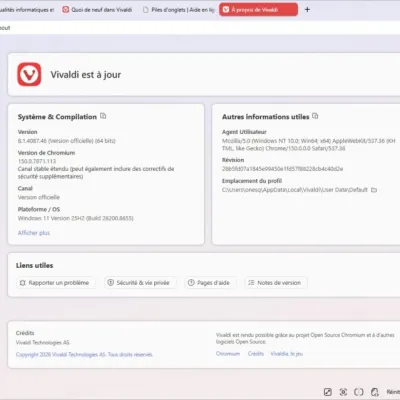Click the diagonal arrow icon in status bar
Viewport: 400px width, 400px height.
[x=328, y=392]
